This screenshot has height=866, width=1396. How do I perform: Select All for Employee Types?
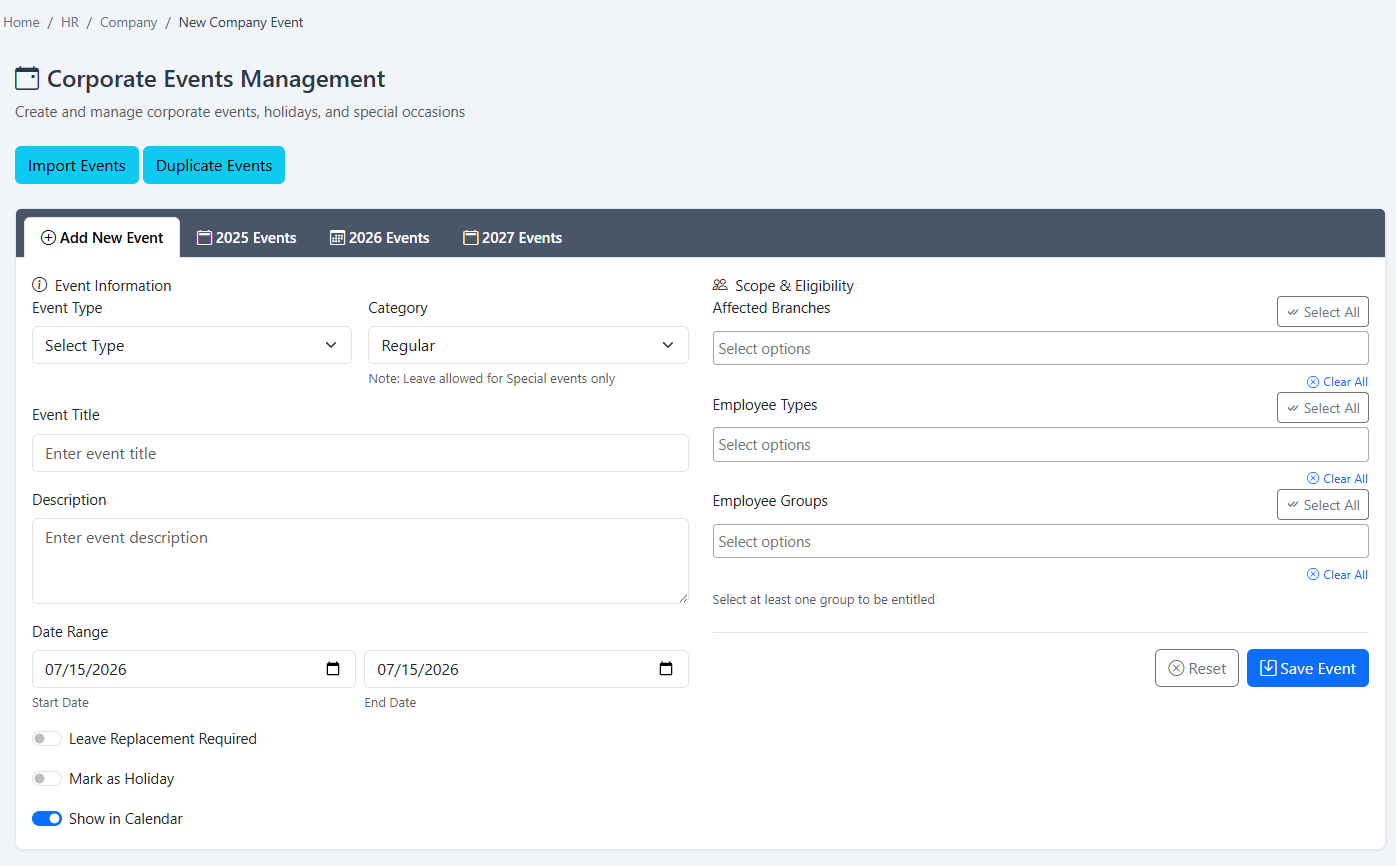coord(1323,408)
